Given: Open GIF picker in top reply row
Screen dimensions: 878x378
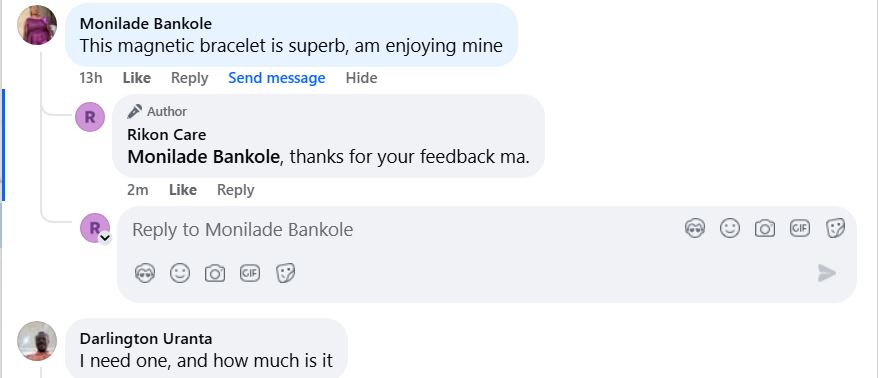Looking at the screenshot, I should (800, 228).
